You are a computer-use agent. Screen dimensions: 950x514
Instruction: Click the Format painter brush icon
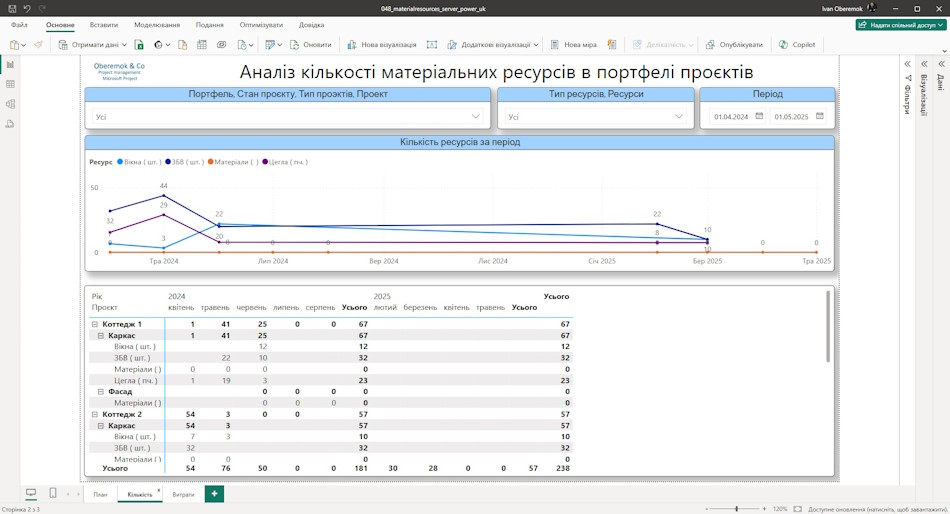pyautogui.click(x=38, y=45)
